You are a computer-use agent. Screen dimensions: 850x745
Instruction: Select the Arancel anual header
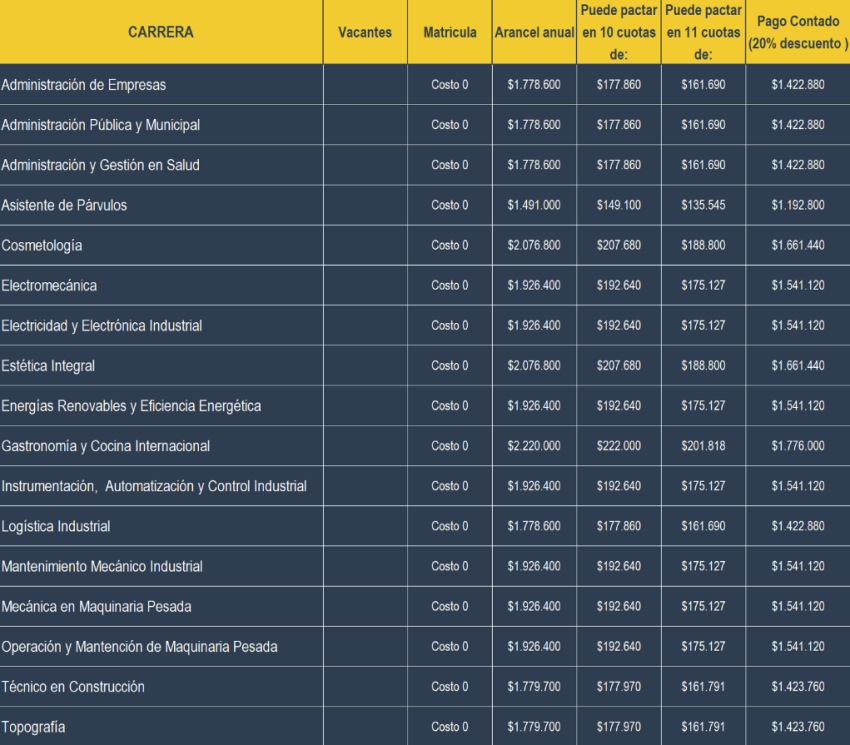[x=533, y=31]
